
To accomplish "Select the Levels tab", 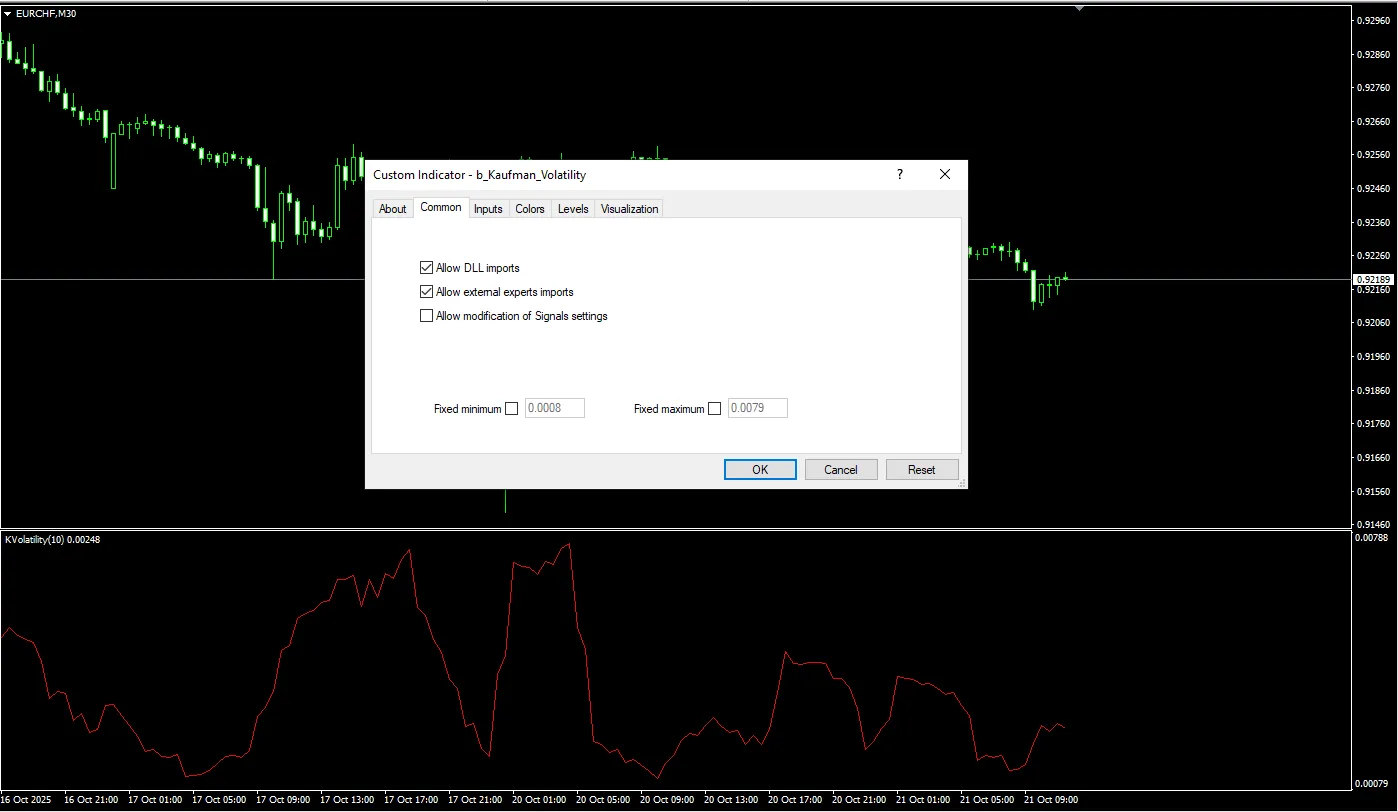I will click(x=573, y=209).
